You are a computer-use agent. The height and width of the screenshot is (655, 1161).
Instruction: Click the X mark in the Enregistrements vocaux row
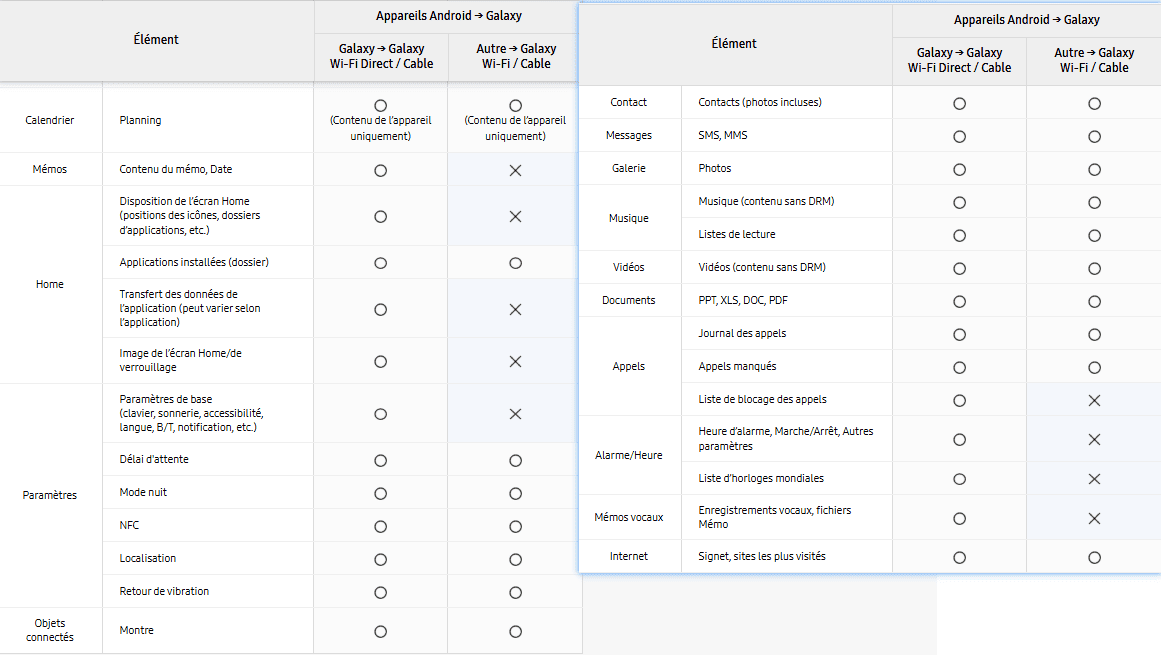[x=1094, y=519]
